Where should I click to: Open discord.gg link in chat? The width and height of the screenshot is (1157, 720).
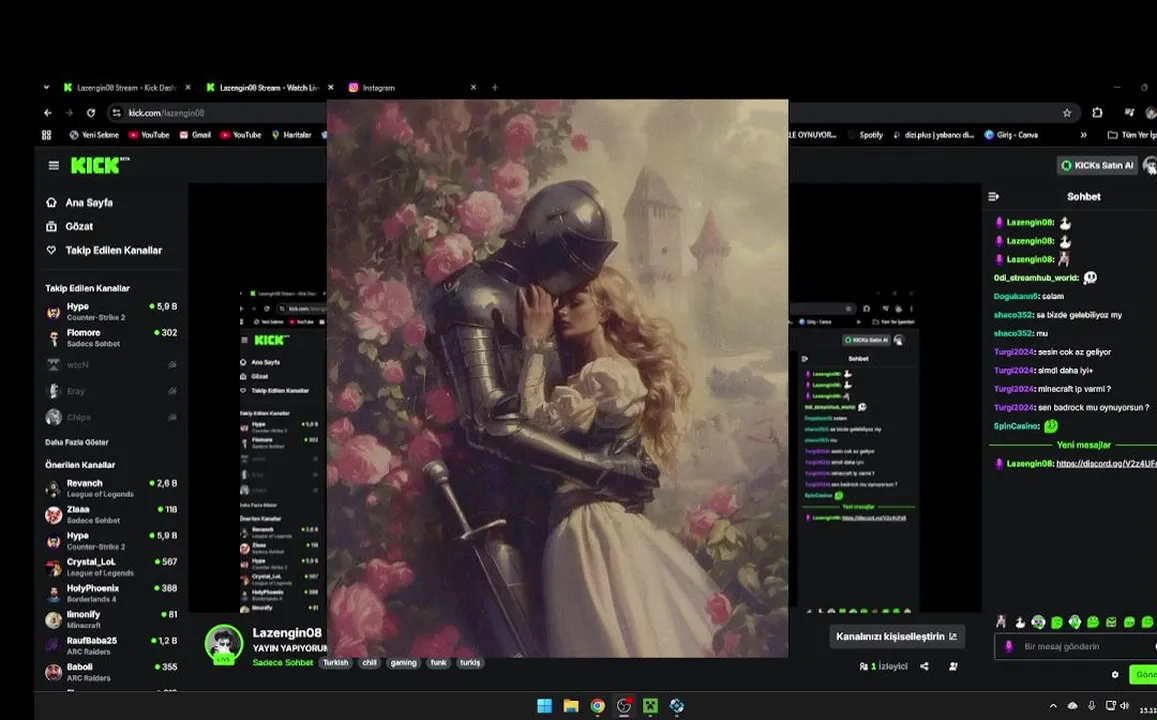click(x=1106, y=463)
